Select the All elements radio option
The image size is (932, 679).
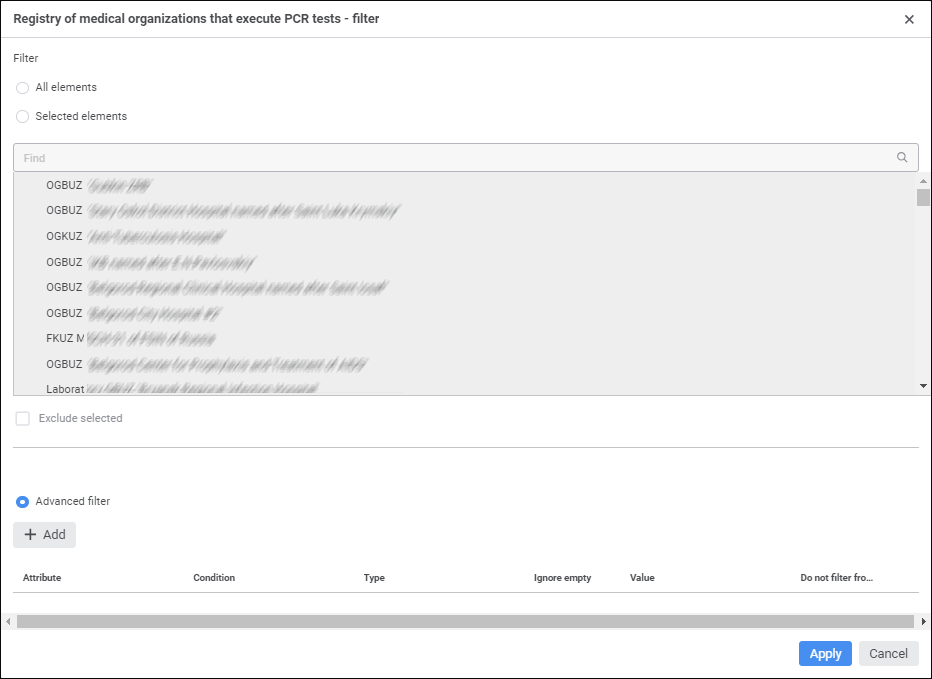point(23,88)
